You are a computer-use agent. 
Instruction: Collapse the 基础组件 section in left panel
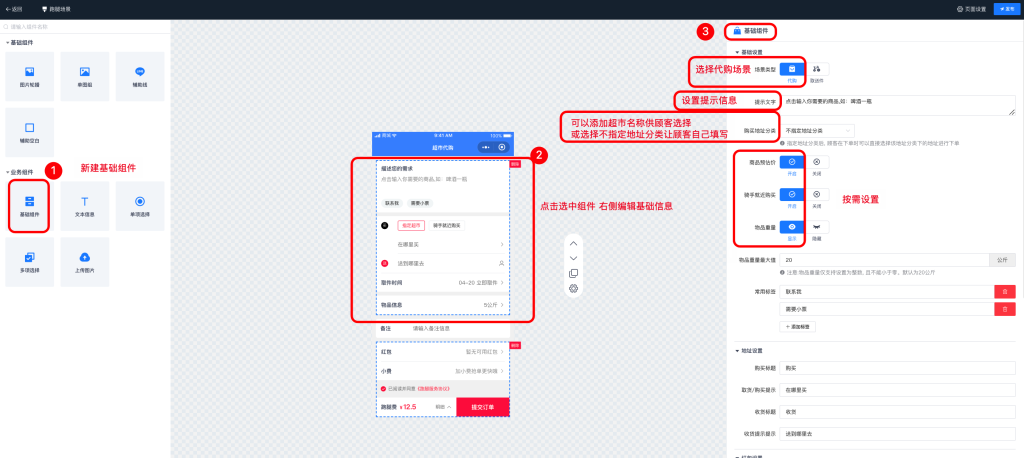(9, 43)
